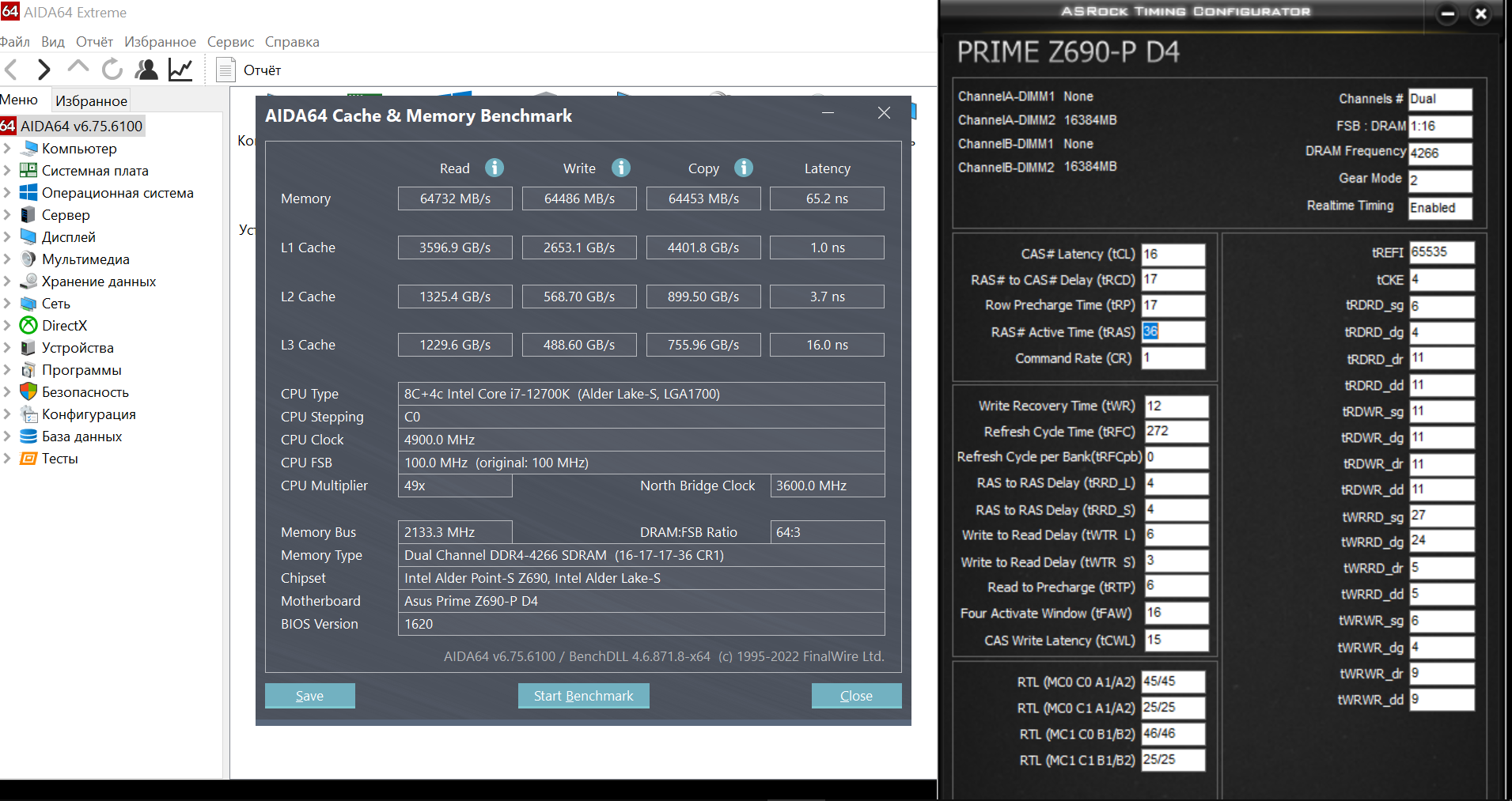The image size is (1512, 801).
Task: Select the Дисплей monitor icon
Action: [x=28, y=236]
